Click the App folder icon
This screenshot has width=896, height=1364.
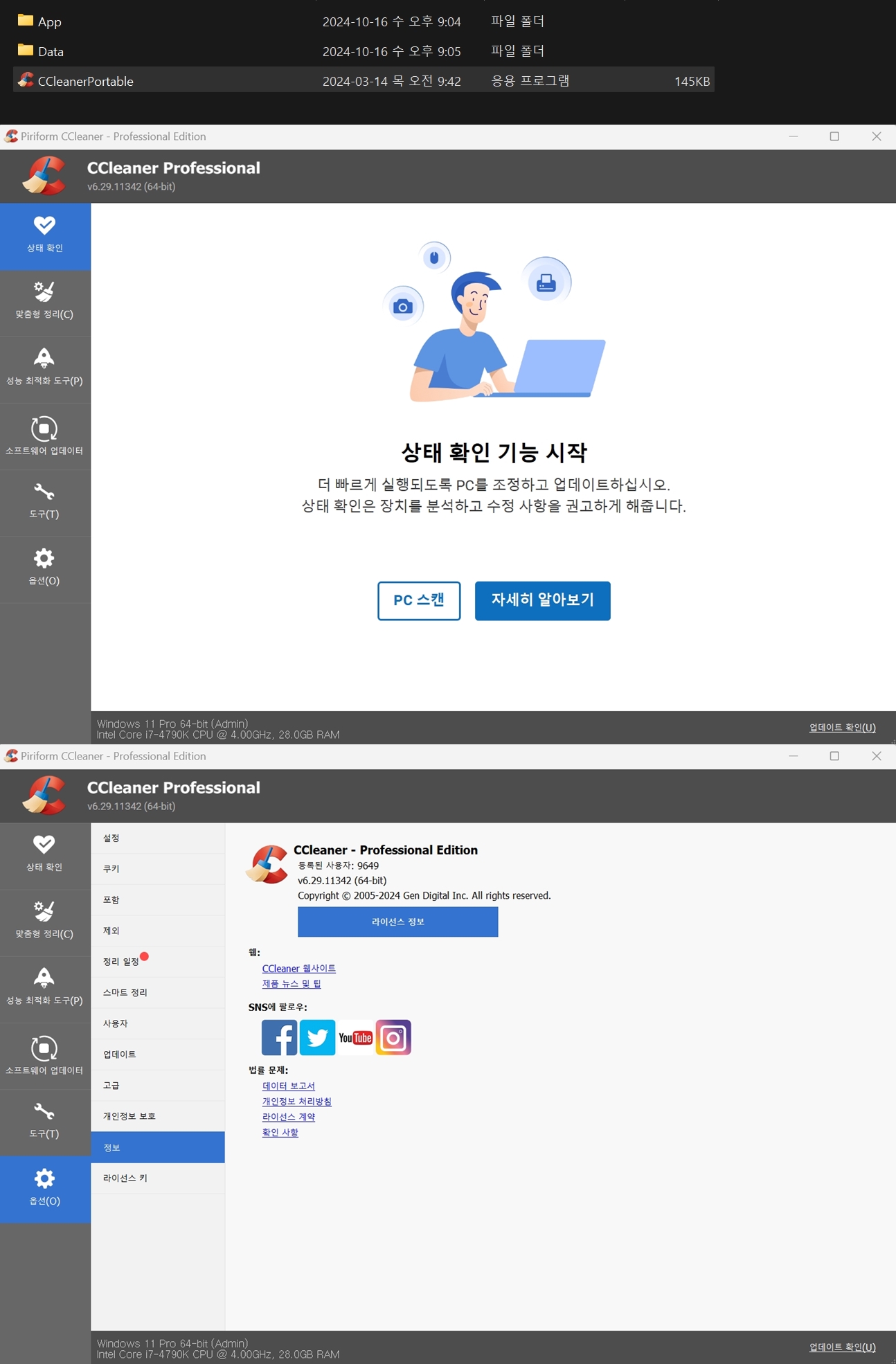pyautogui.click(x=26, y=20)
